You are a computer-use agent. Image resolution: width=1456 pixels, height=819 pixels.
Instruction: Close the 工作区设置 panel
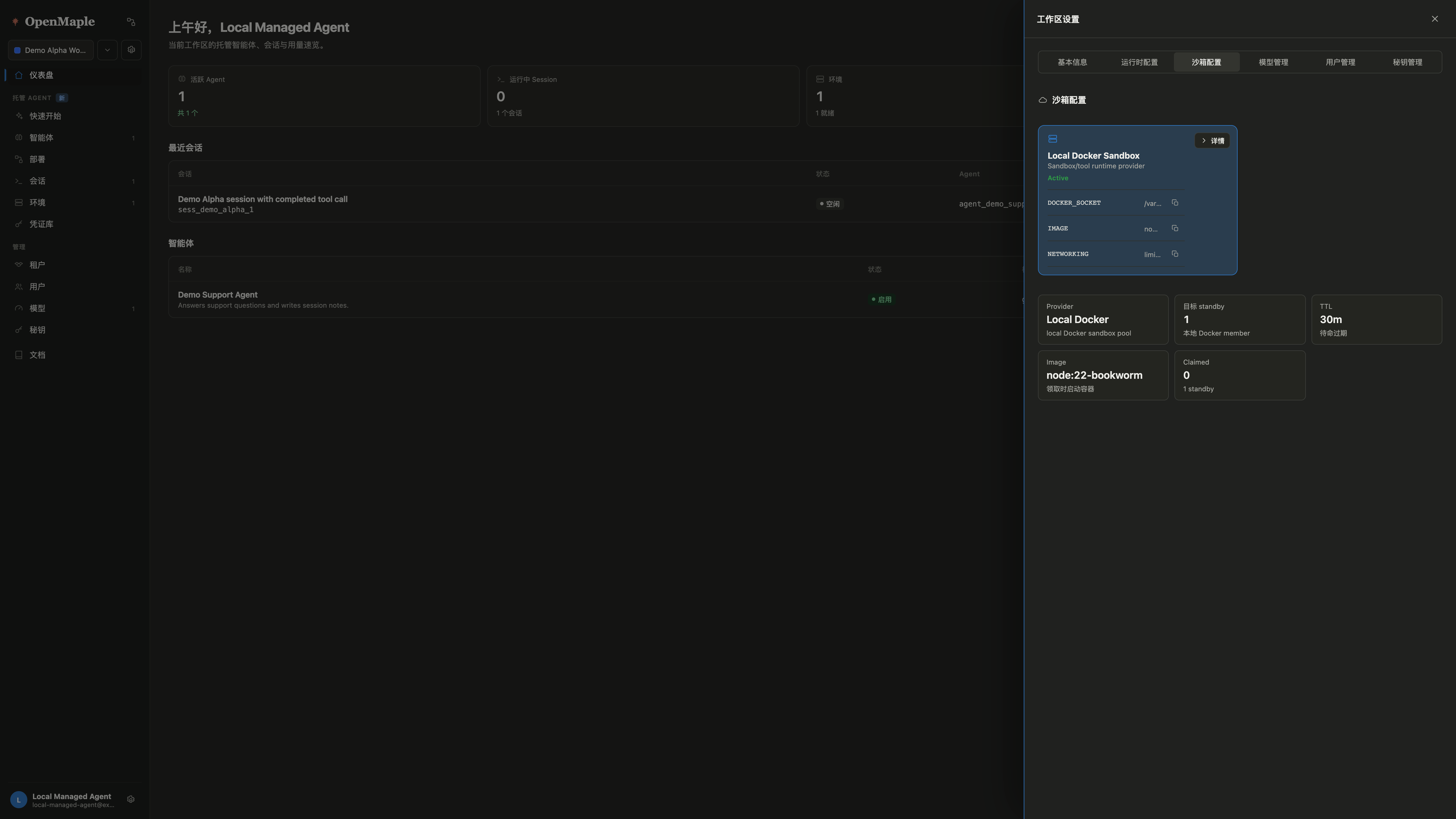tap(1434, 19)
